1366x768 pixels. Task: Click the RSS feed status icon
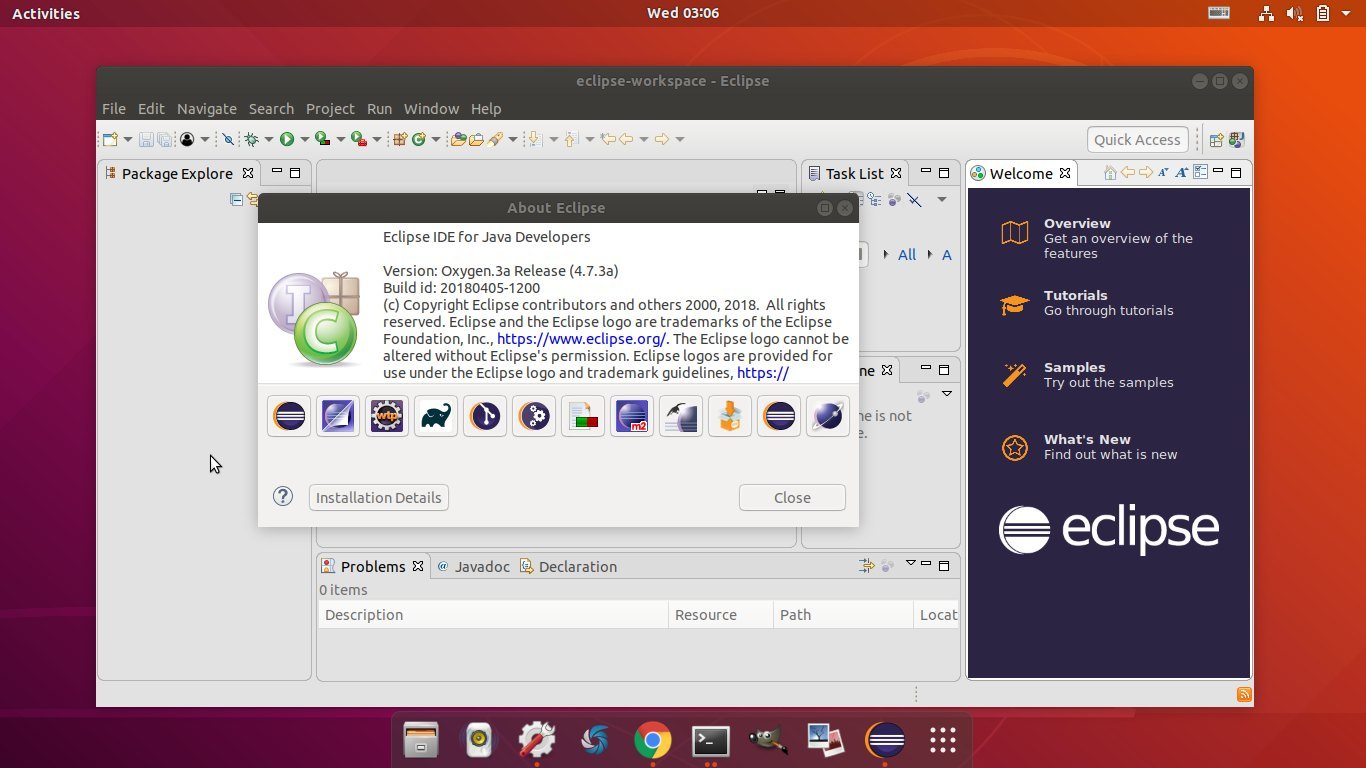(x=1244, y=694)
